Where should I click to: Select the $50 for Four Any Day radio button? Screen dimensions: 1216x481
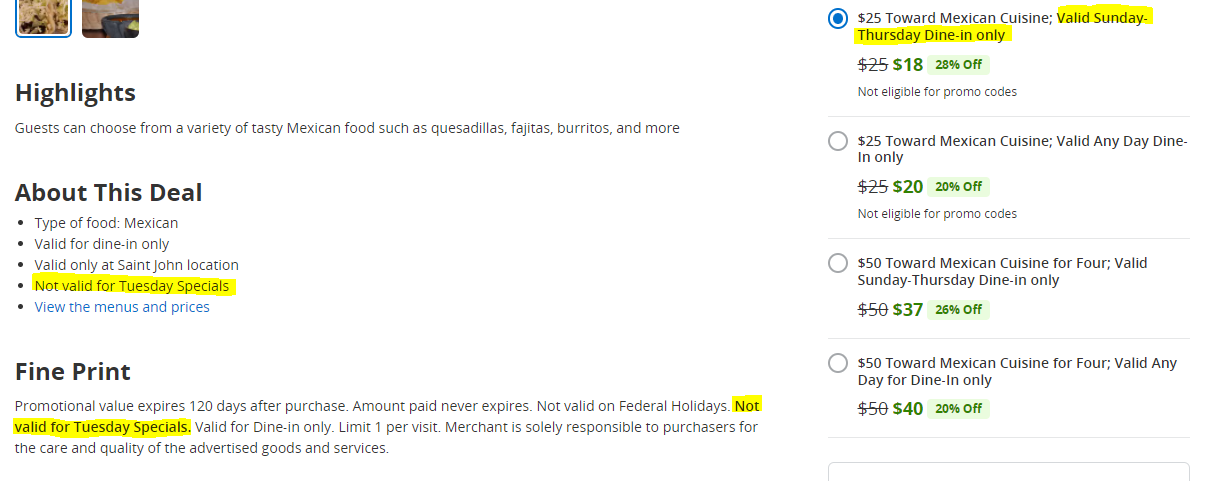click(838, 363)
